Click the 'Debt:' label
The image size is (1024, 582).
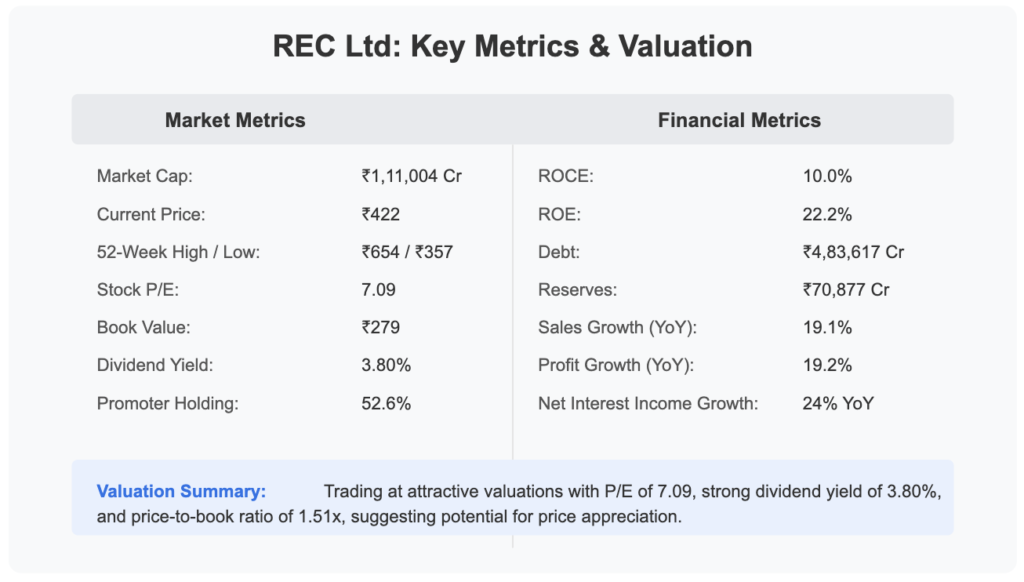559,252
